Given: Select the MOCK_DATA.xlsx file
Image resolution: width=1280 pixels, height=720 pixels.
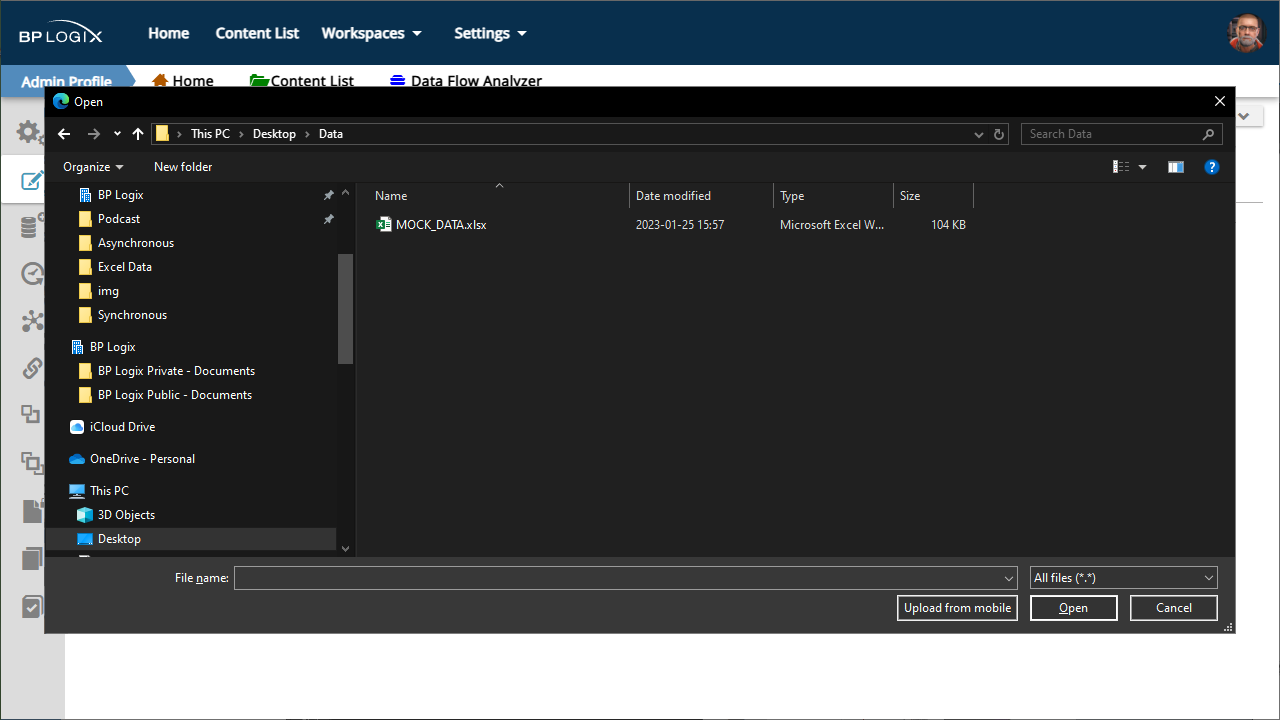Looking at the screenshot, I should (441, 225).
